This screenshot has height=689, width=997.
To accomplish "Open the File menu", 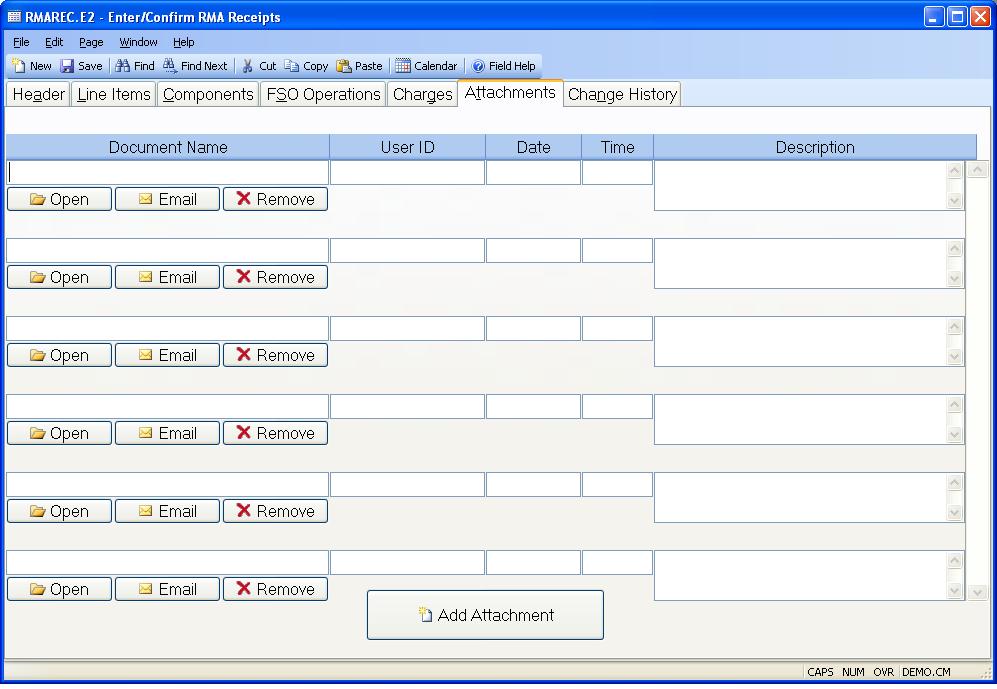I will 21,42.
